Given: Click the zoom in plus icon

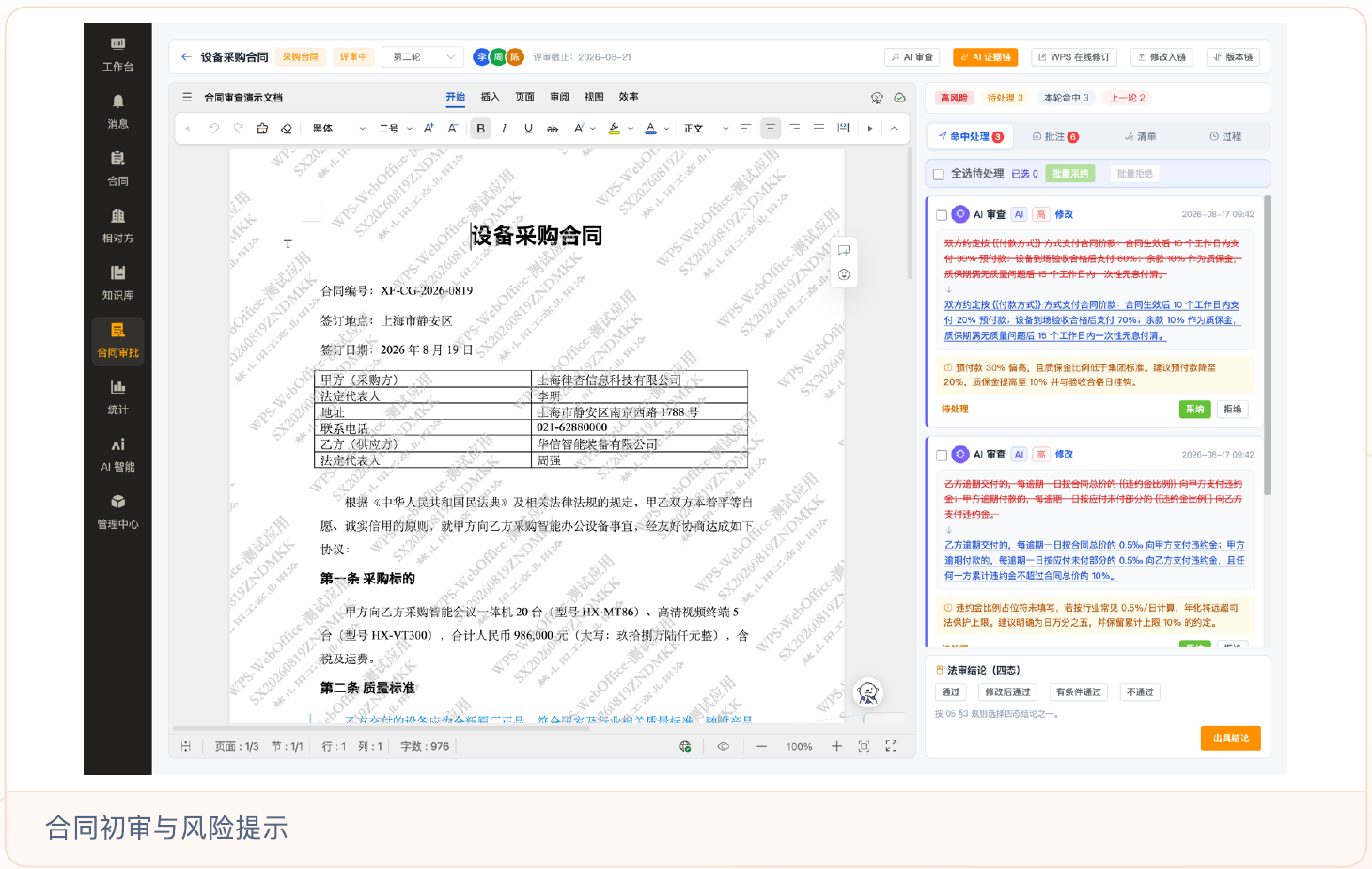Looking at the screenshot, I should coord(836,746).
